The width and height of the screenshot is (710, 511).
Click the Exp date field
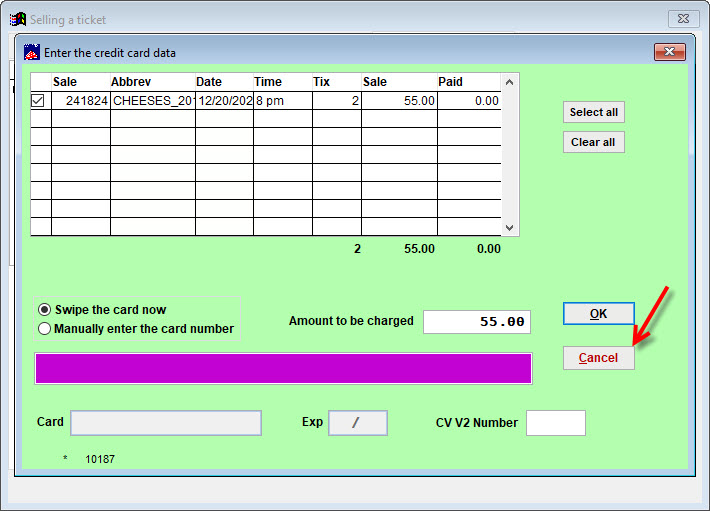click(357, 423)
